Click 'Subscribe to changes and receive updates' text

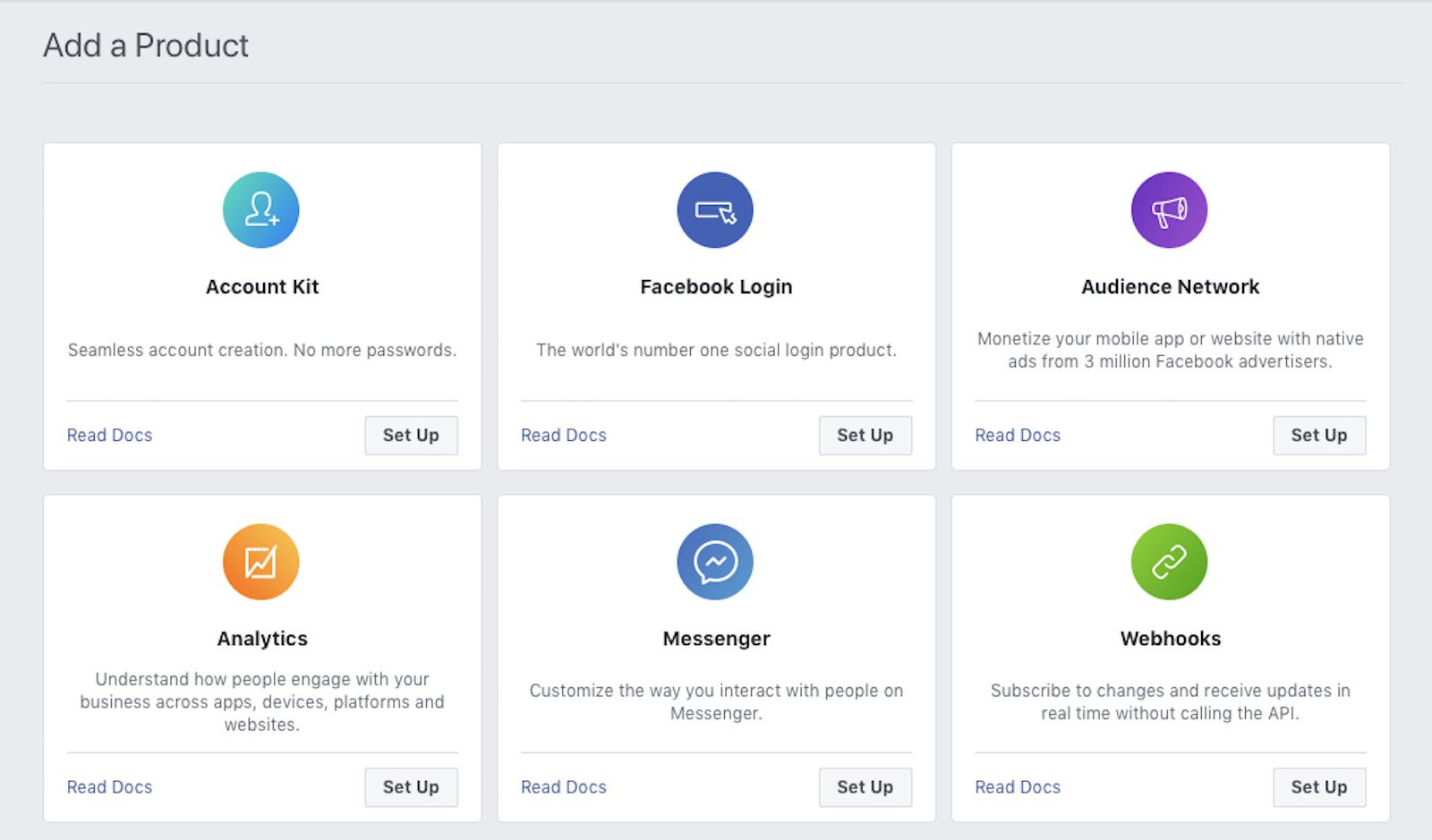point(1171,702)
